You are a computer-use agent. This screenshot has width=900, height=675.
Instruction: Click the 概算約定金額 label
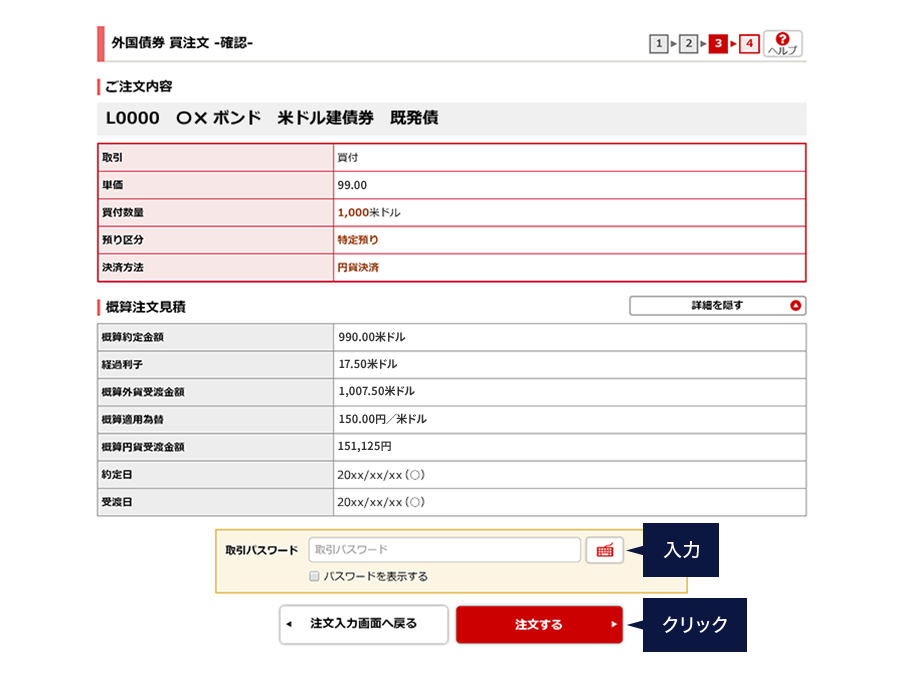[133, 337]
